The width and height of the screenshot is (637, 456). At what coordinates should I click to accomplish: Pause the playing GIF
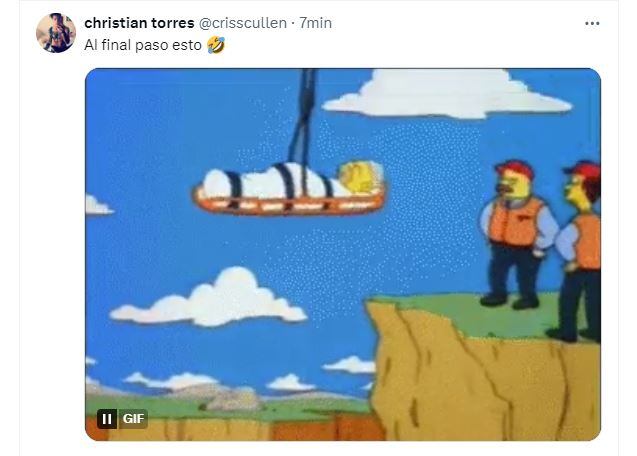pos(107,419)
